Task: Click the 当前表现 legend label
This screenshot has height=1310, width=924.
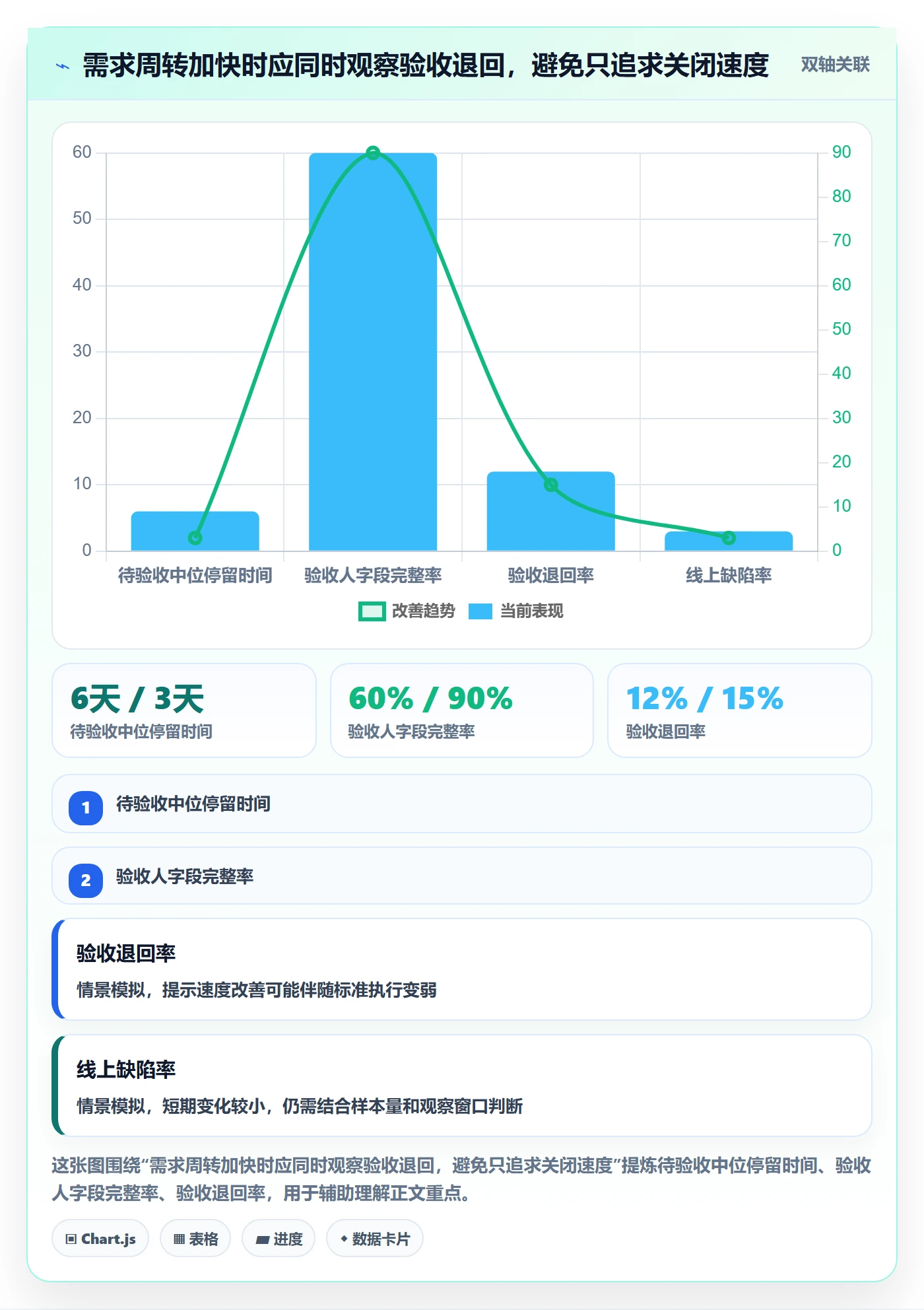Action: 531,611
